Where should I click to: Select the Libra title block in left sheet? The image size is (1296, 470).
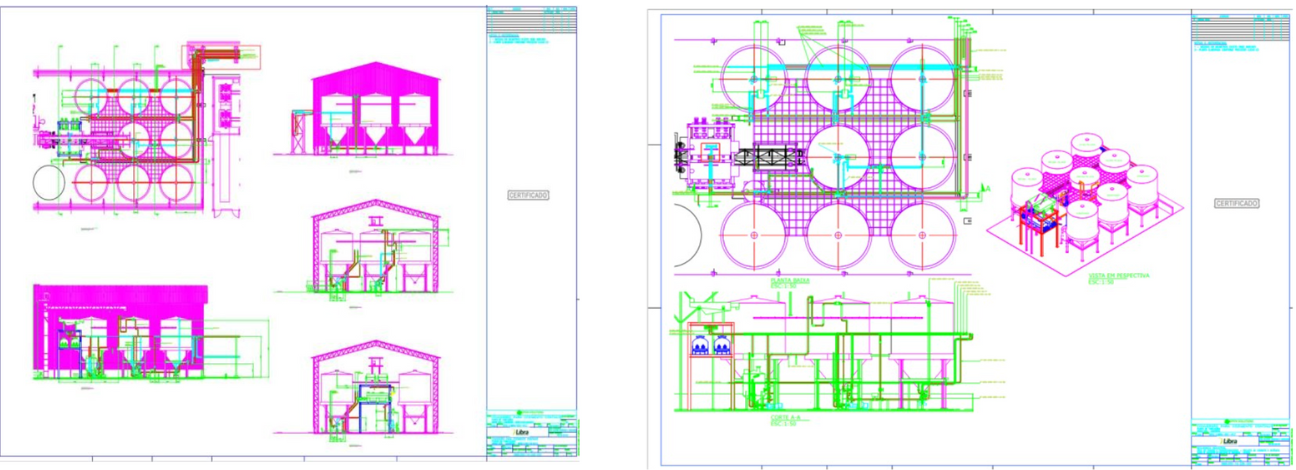click(531, 434)
